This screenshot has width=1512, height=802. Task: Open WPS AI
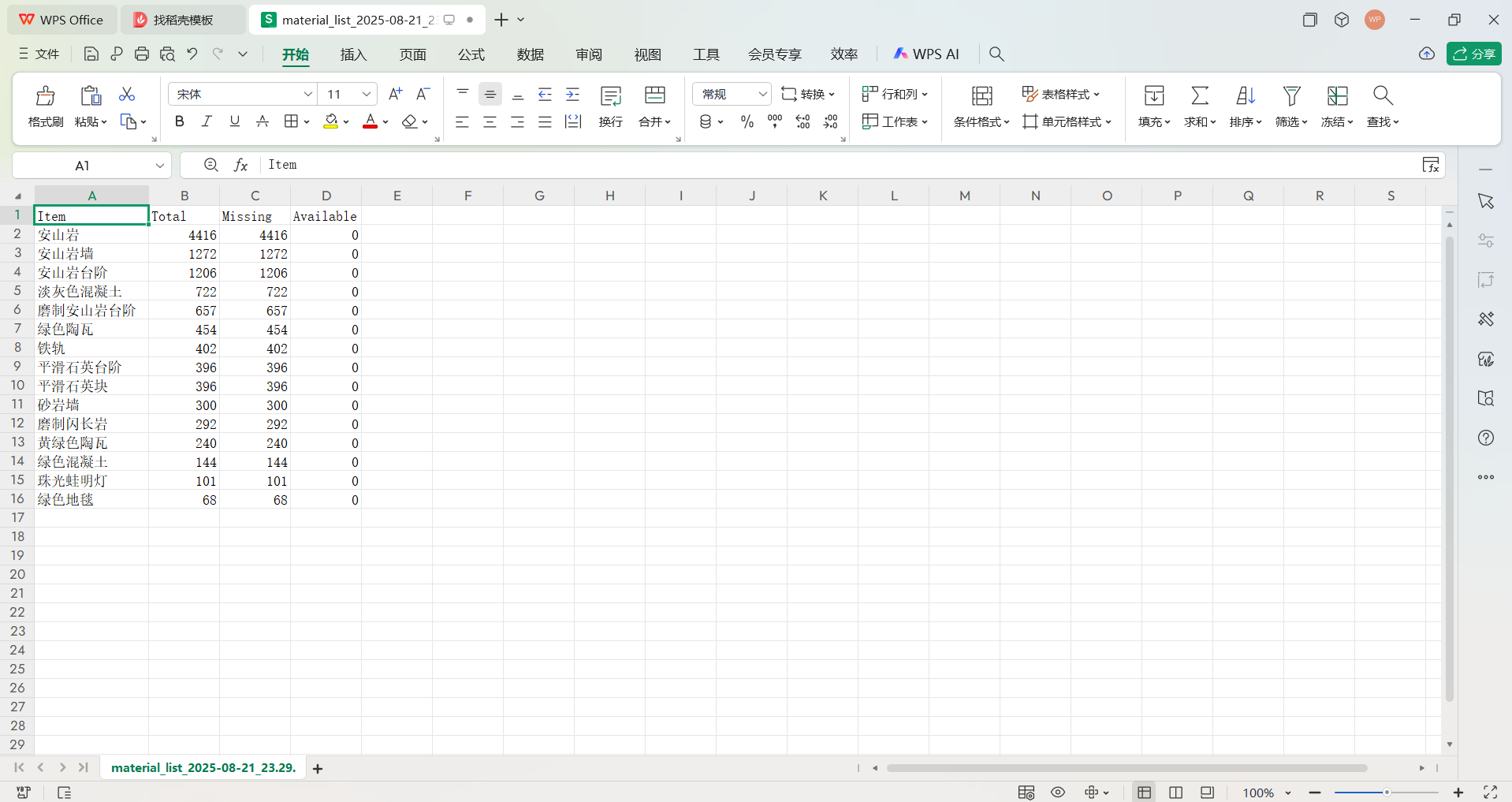point(926,54)
